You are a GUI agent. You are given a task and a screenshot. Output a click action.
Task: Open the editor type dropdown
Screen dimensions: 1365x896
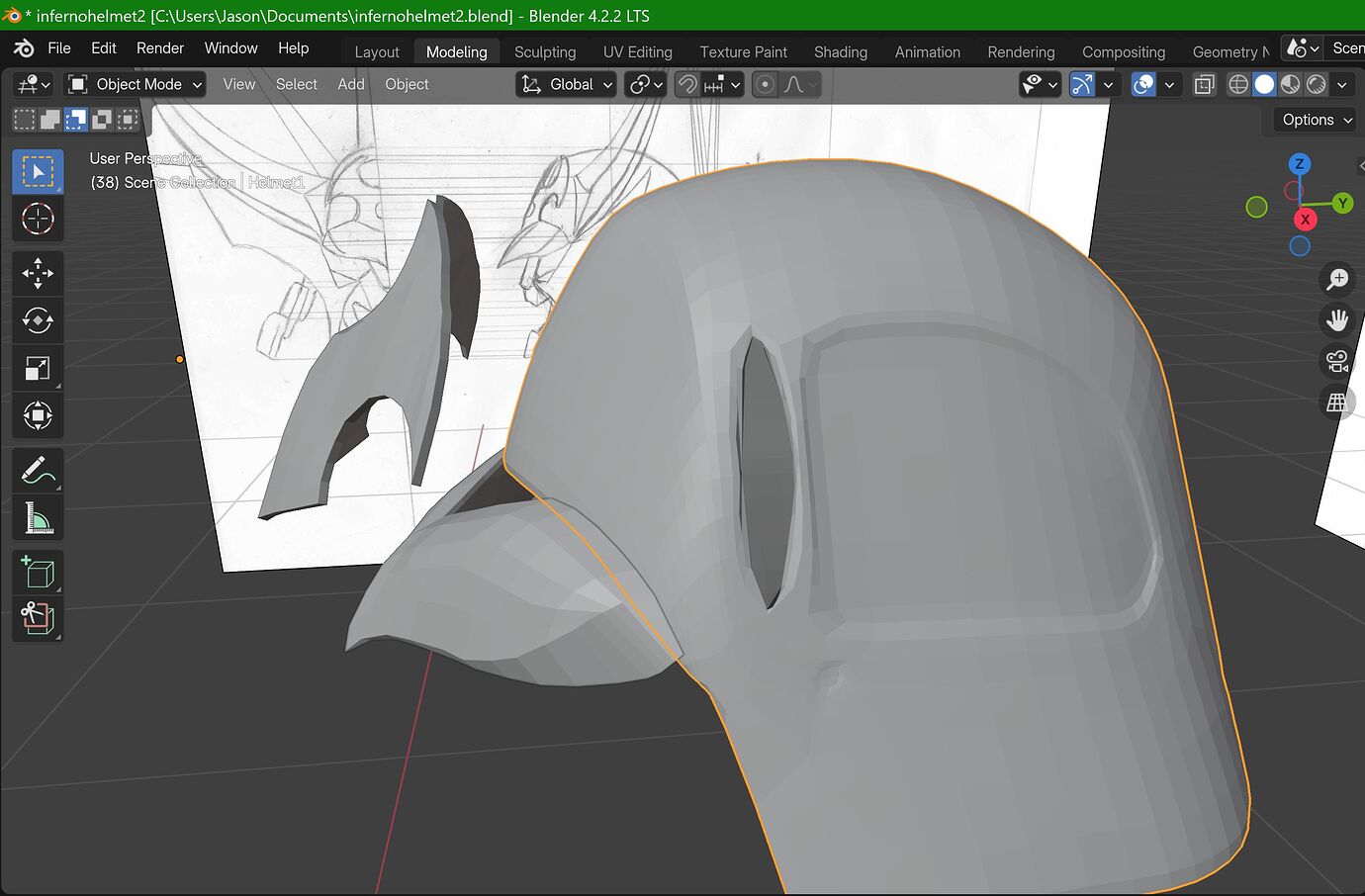(34, 85)
